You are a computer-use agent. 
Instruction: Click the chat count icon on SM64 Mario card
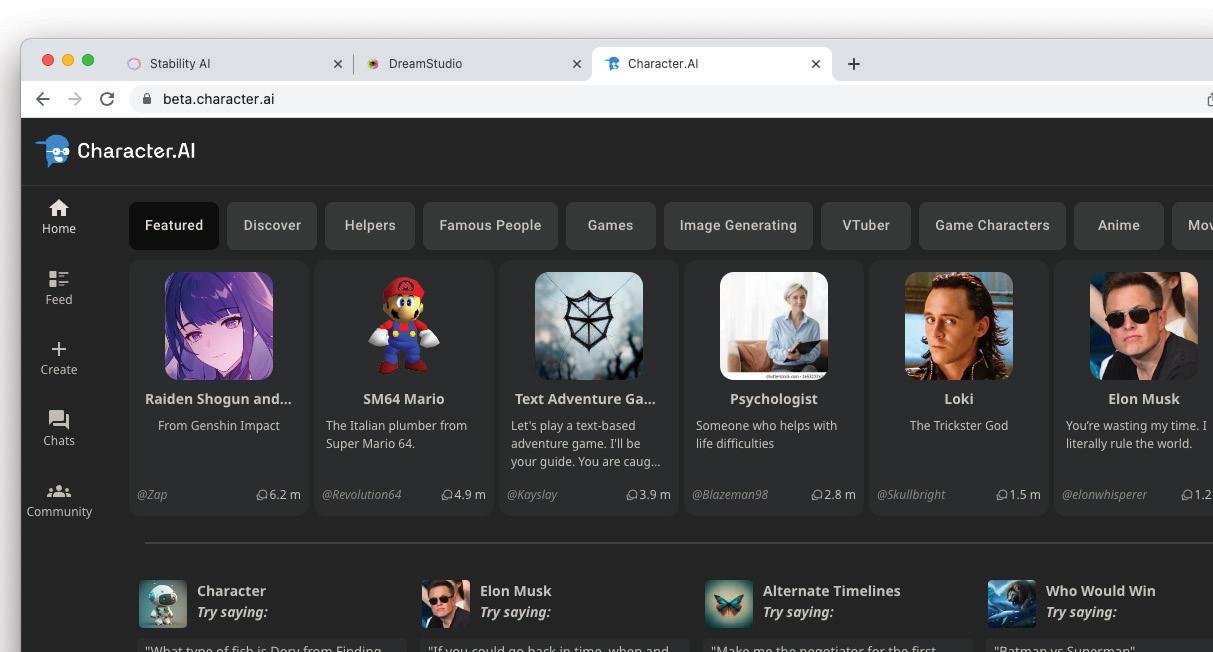point(447,495)
